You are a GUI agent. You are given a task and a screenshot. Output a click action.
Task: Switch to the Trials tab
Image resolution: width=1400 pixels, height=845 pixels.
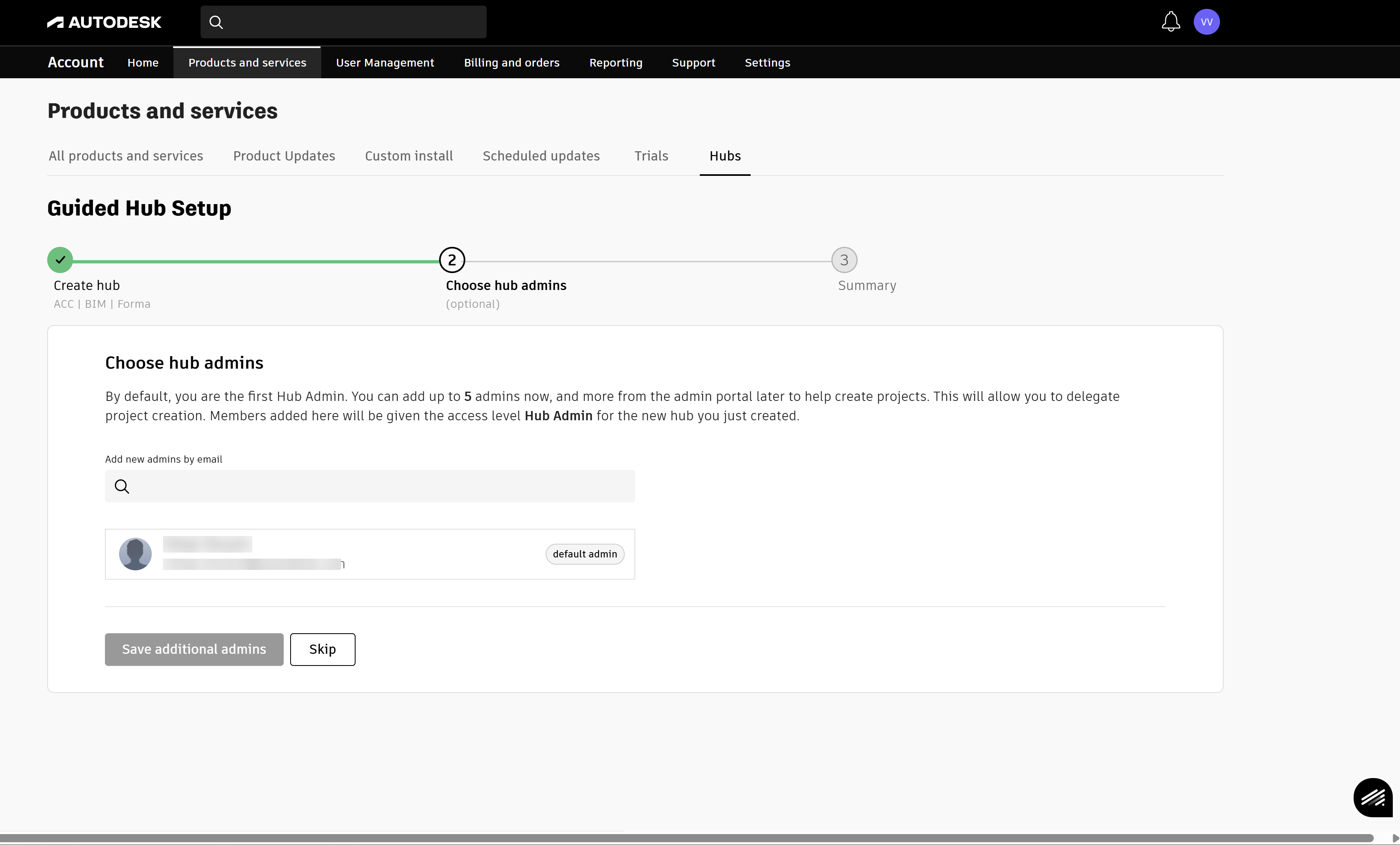[x=651, y=156]
